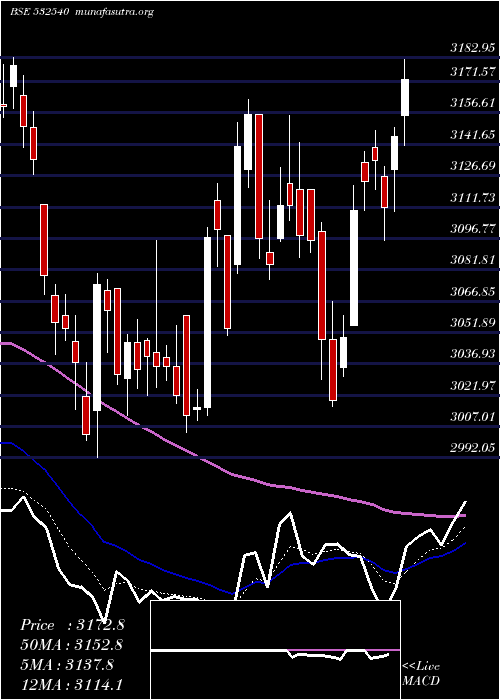500x700 pixels.
Task: Select the 3156.61 price level label
Action: [x=473, y=103]
